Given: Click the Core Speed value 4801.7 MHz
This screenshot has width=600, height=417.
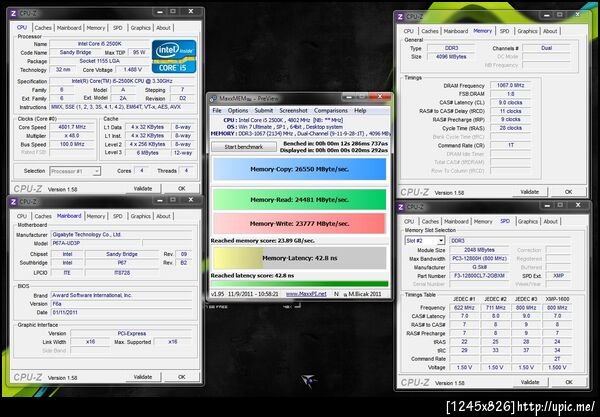Looking at the screenshot, I should point(72,127).
